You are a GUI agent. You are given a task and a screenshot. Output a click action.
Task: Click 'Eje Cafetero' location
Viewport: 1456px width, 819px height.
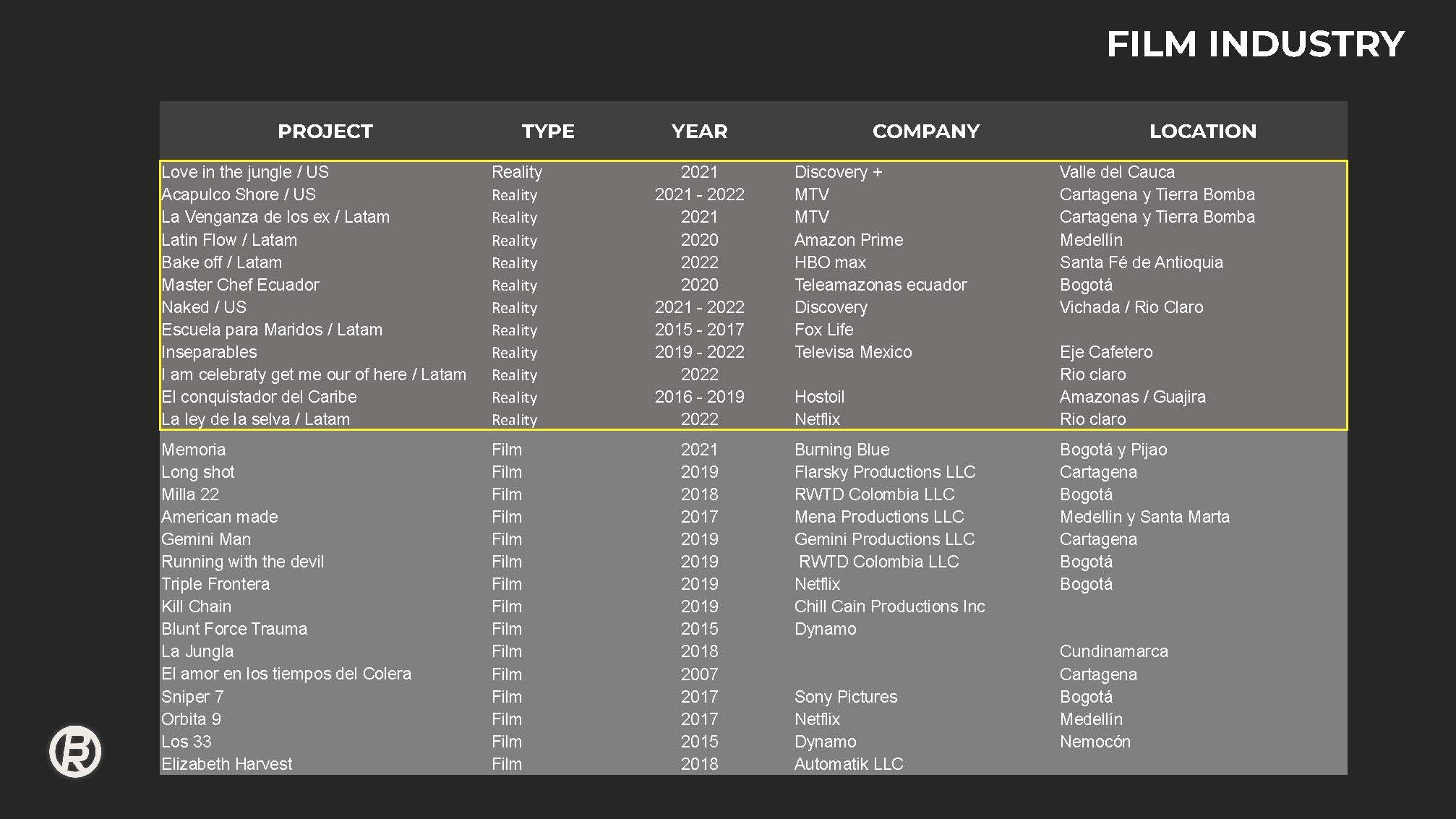[1106, 352]
